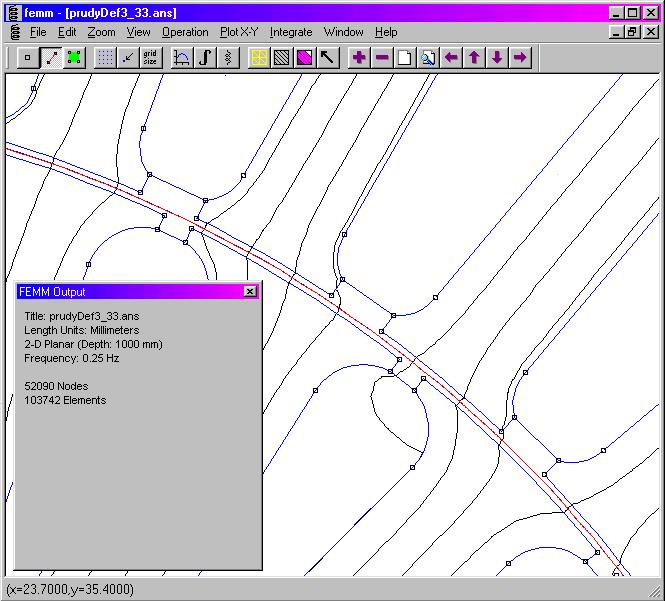This screenshot has width=665, height=601.
Task: Open the Zoom menu
Action: click(101, 32)
